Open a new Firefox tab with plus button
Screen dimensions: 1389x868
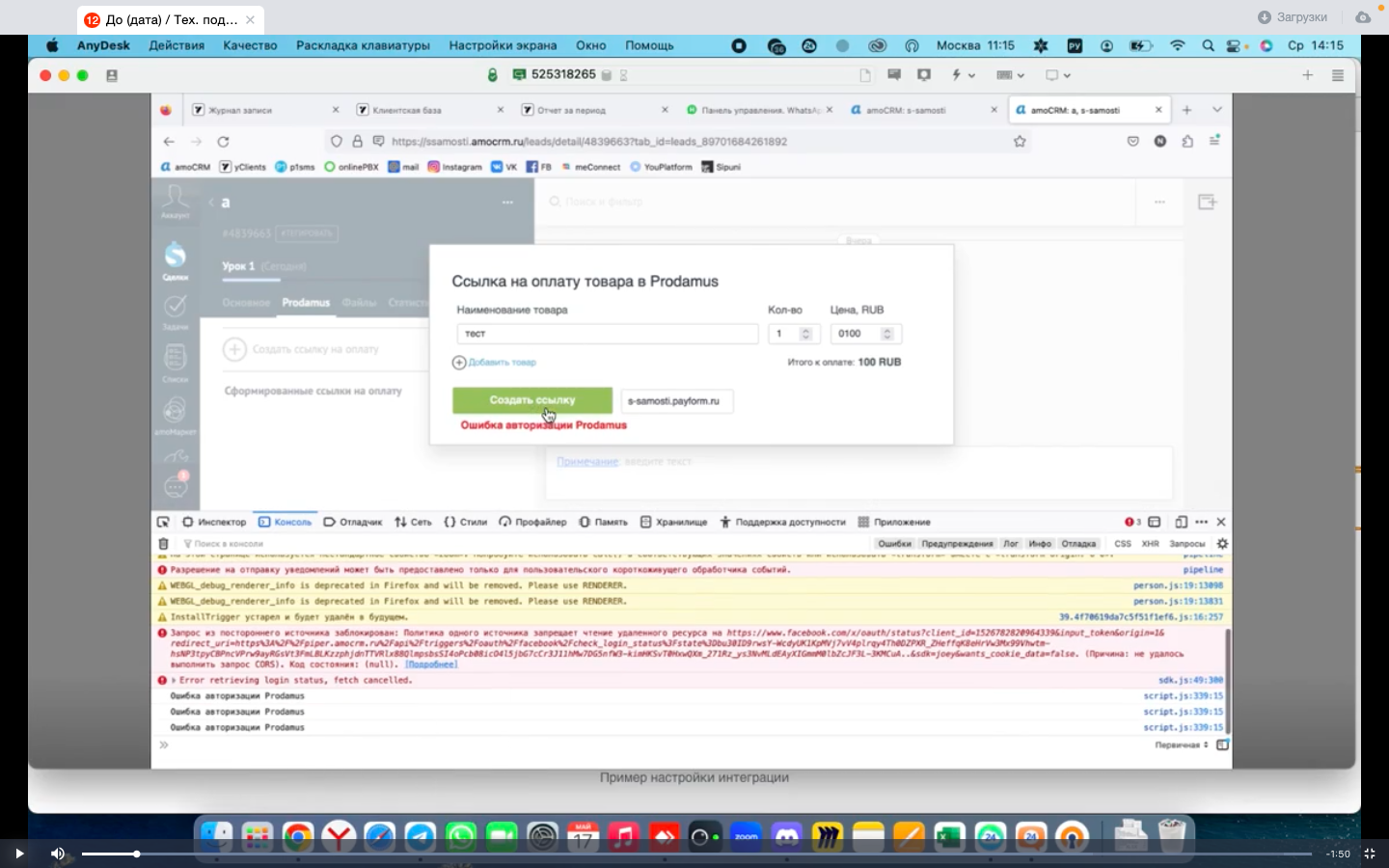[x=1187, y=110]
